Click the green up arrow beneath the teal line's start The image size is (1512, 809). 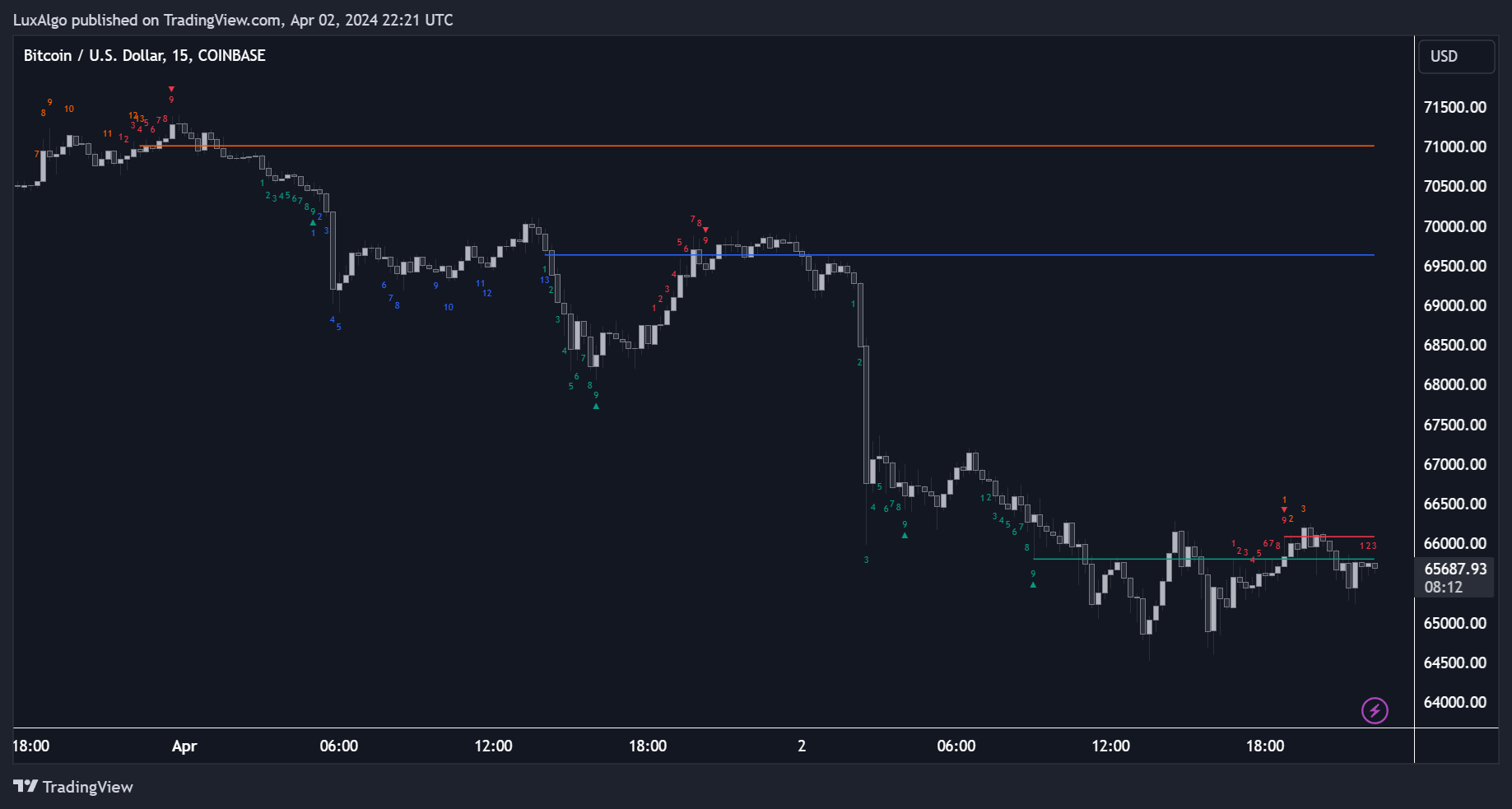coord(1033,585)
